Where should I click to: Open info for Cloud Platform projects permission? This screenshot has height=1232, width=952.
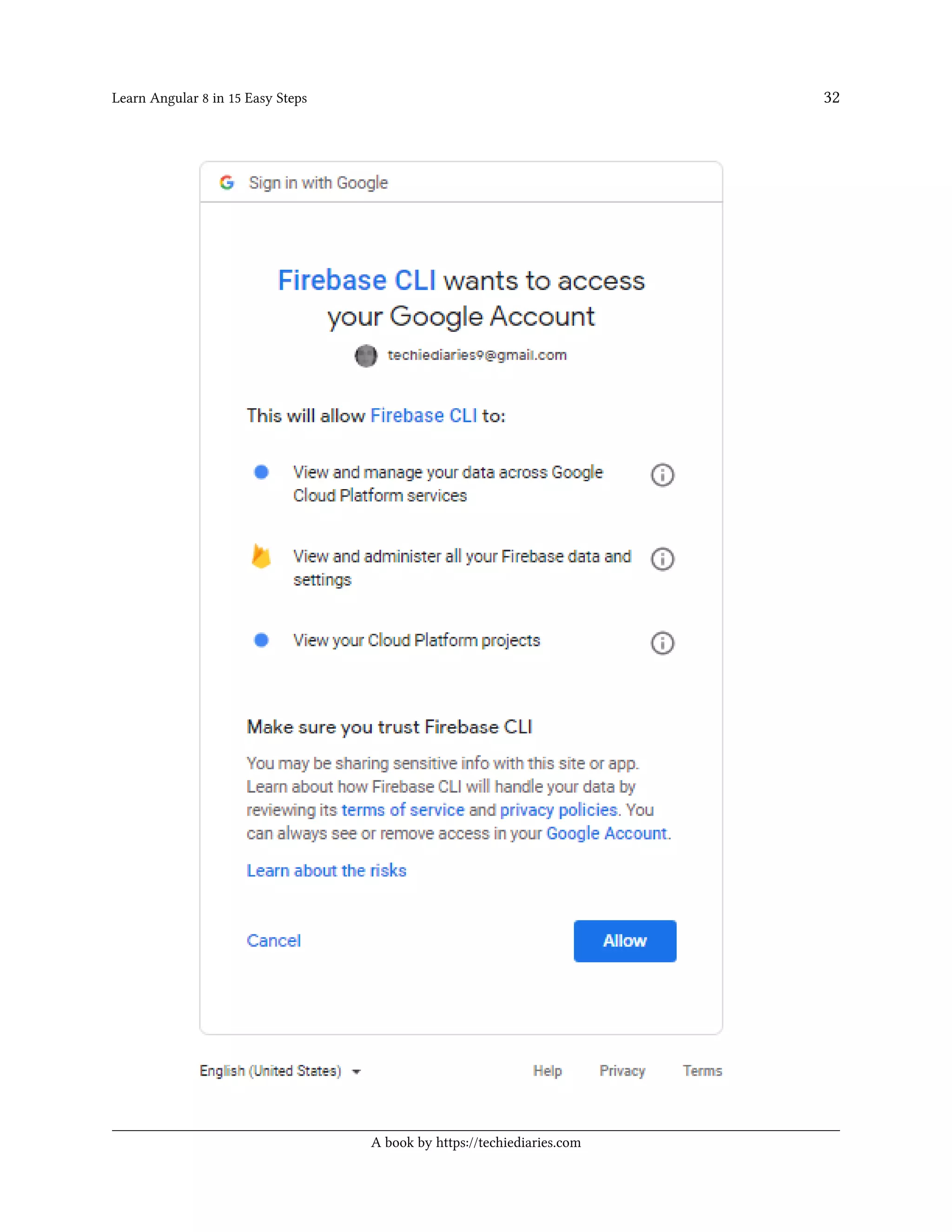[x=662, y=643]
